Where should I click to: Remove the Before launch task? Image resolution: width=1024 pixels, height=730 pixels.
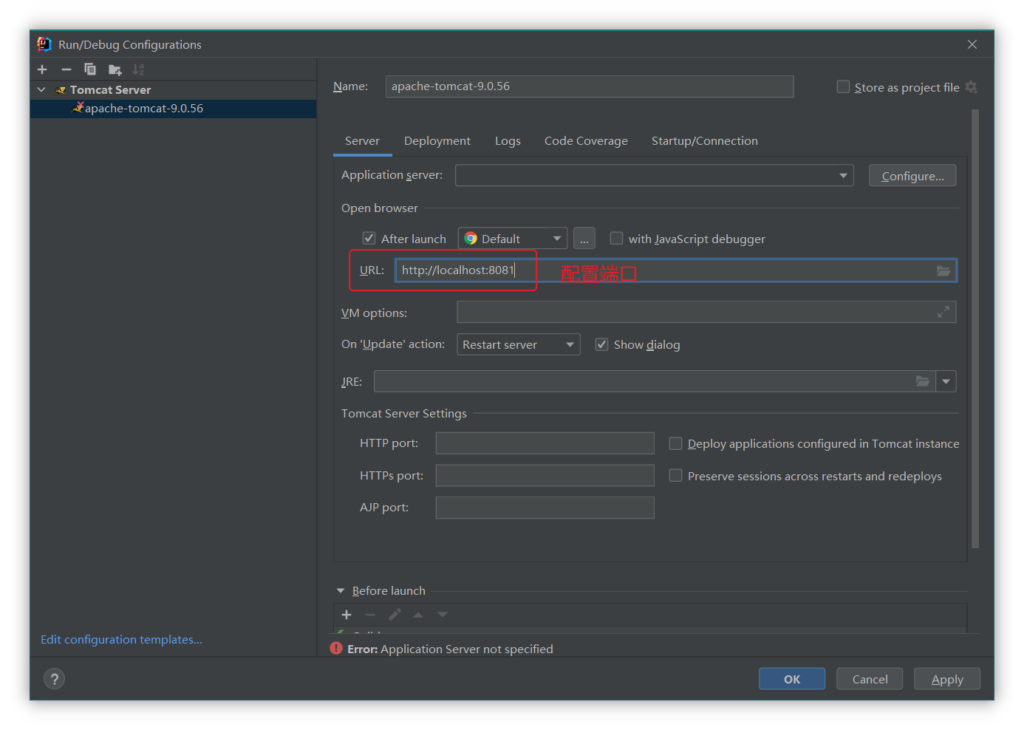coord(370,614)
